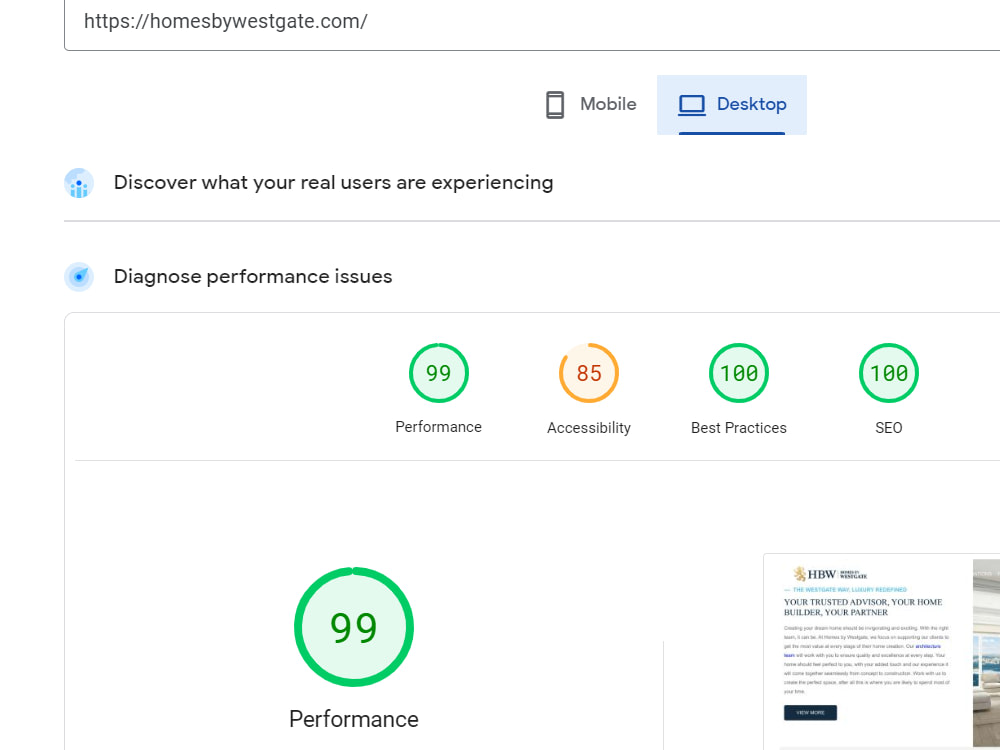Select the Desktop tab
Viewport: 1000px width, 750px height.
pos(732,103)
